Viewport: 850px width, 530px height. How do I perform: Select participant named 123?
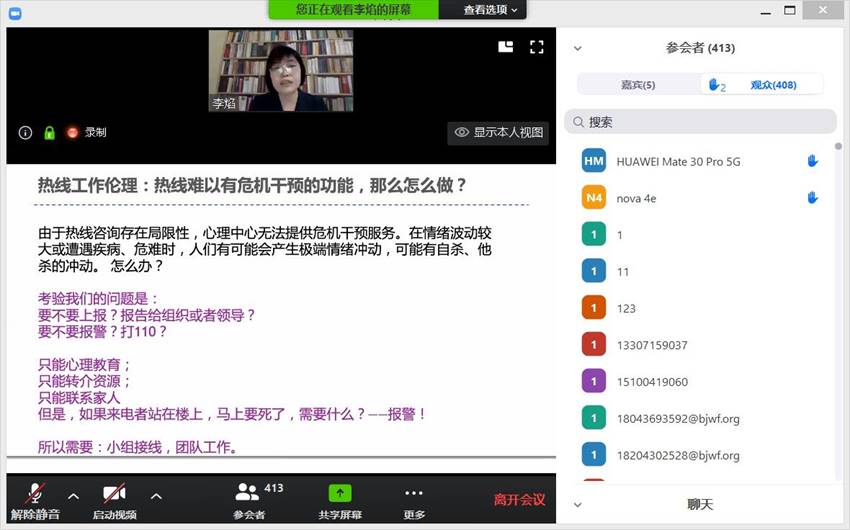[702, 308]
